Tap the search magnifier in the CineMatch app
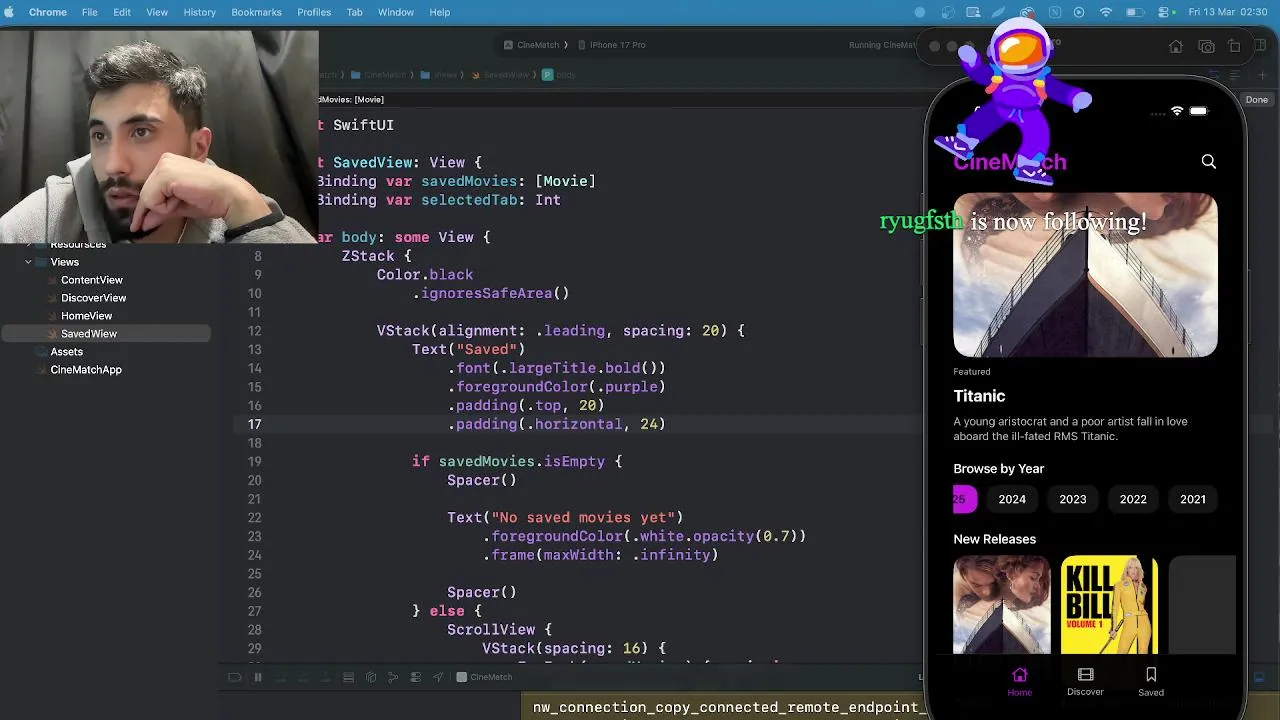1280x720 pixels. click(x=1208, y=162)
